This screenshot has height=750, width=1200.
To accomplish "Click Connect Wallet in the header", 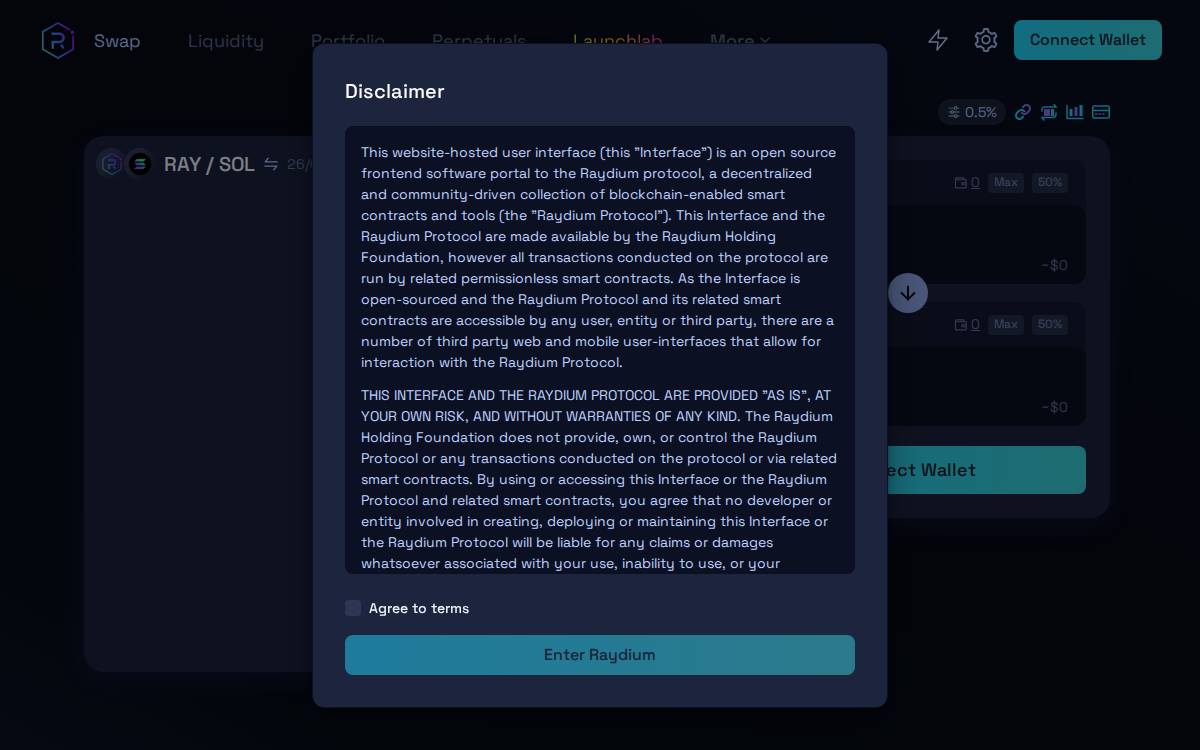I will pos(1088,40).
